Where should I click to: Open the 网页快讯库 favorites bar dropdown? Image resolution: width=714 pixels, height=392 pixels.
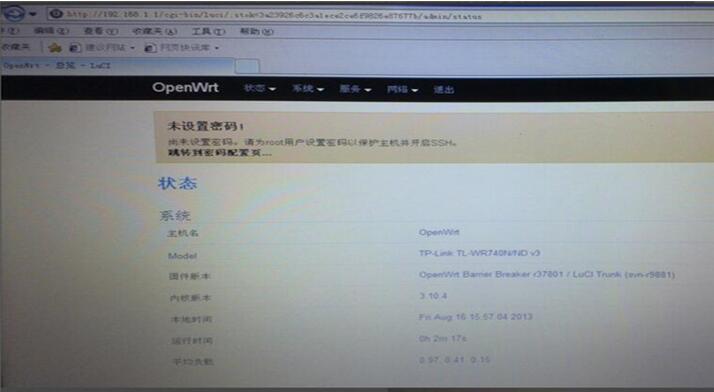pyautogui.click(x=181, y=47)
